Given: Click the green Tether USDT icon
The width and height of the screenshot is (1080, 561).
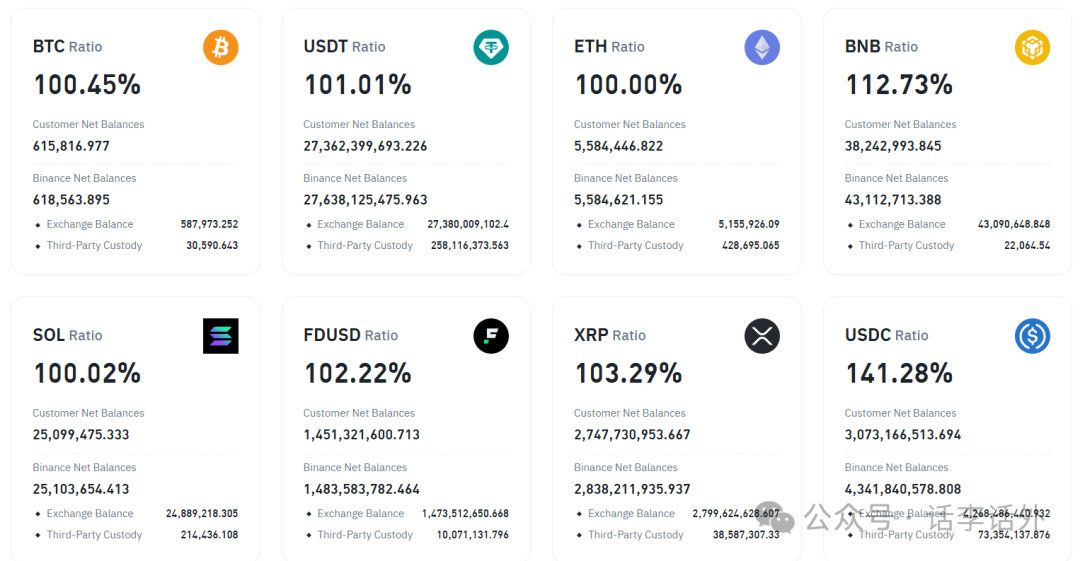Looking at the screenshot, I should (x=491, y=47).
